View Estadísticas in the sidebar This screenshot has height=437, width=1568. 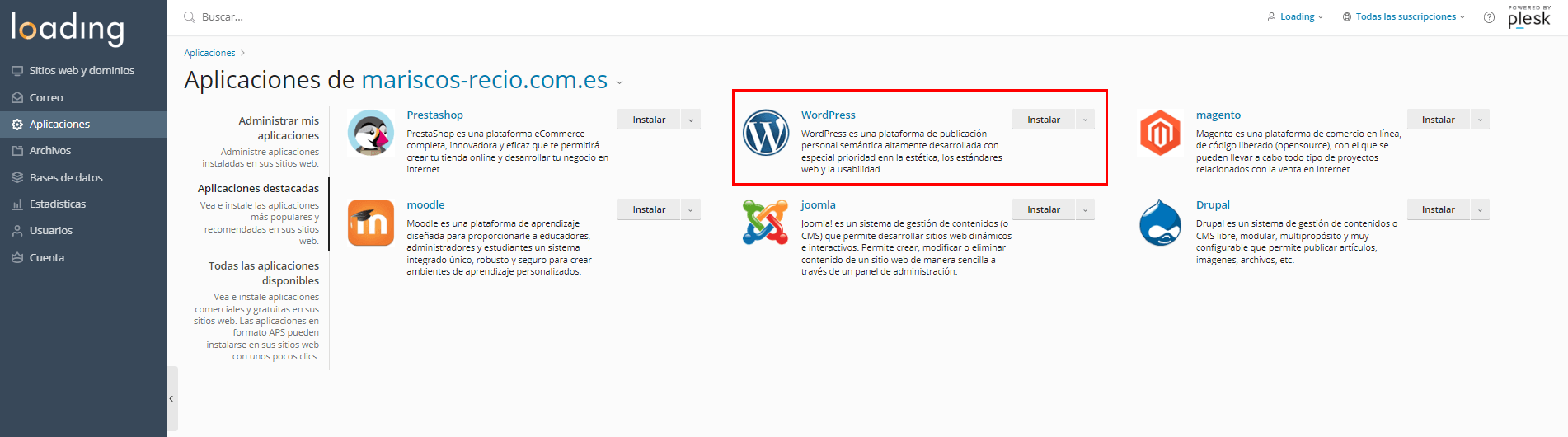[83, 204]
